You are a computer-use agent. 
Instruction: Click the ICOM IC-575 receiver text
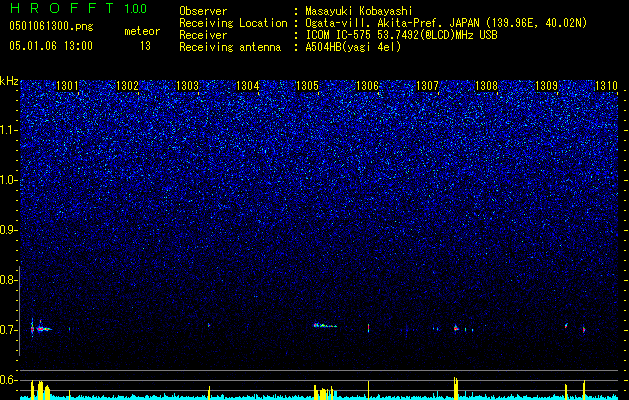pyautogui.click(x=401, y=35)
